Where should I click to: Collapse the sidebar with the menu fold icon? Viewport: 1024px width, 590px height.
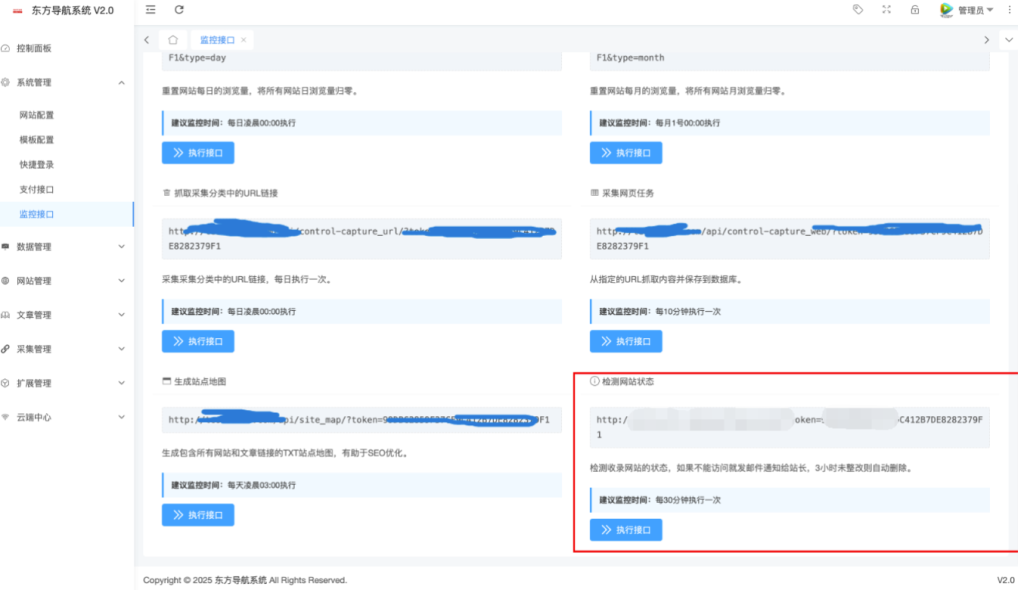(x=151, y=10)
